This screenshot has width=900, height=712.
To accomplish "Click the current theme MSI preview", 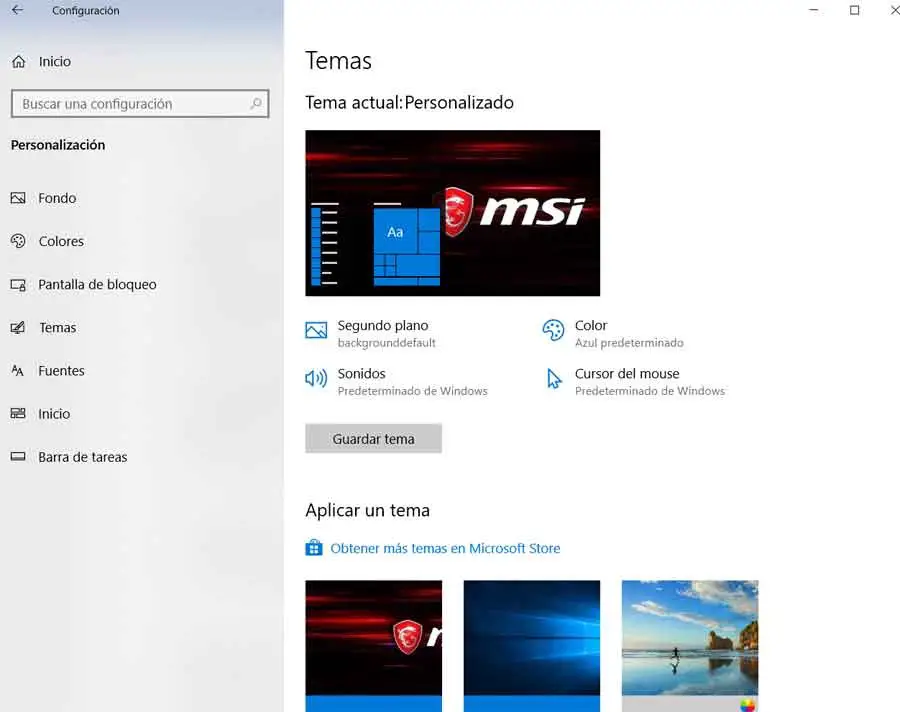I will pyautogui.click(x=453, y=213).
